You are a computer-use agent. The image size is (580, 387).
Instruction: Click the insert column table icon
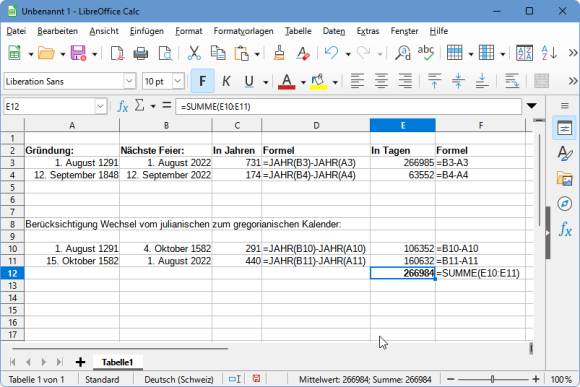tap(486, 53)
